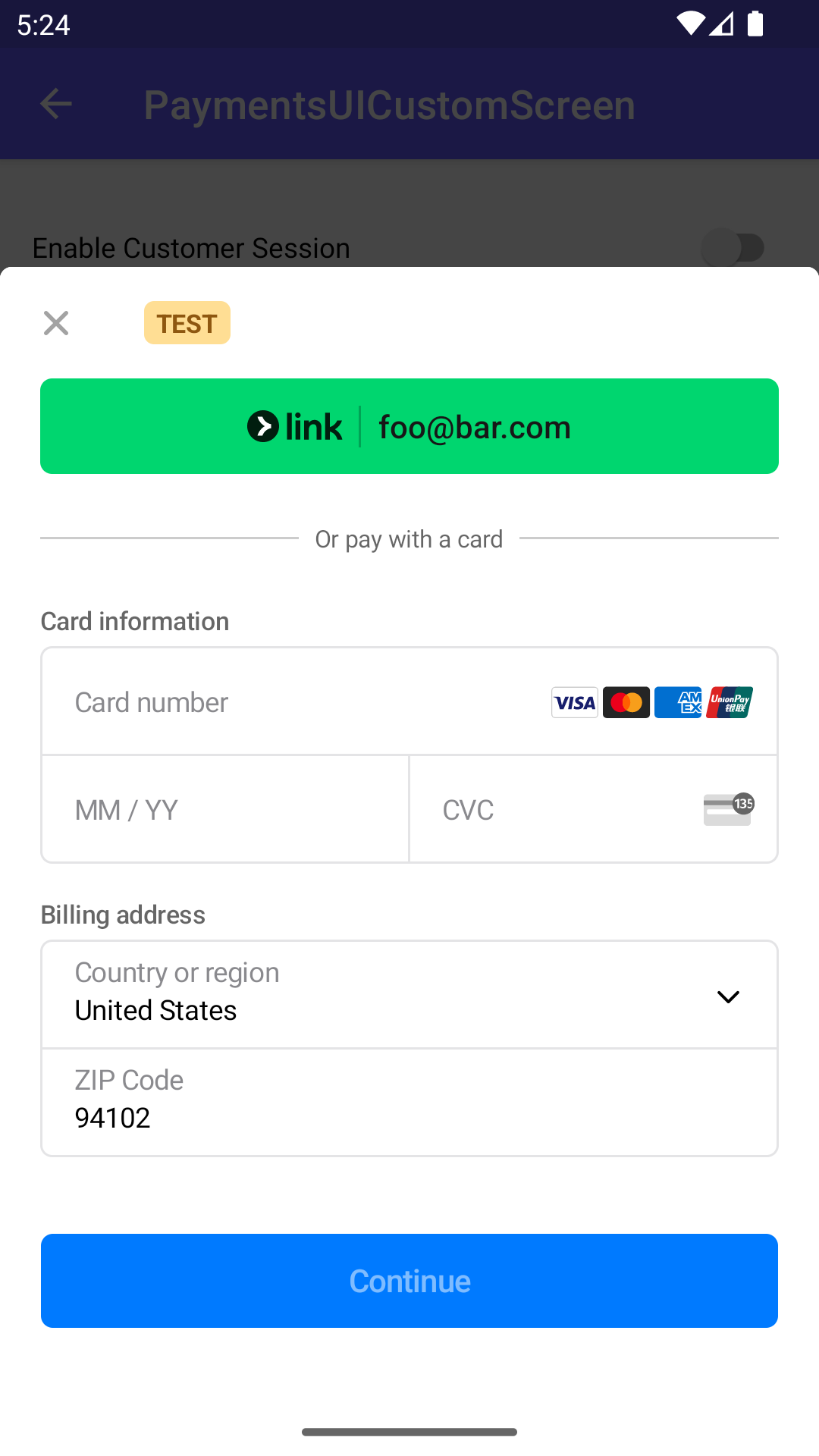Click the Visa card brand icon
This screenshot has height=1456, width=819.
(575, 702)
